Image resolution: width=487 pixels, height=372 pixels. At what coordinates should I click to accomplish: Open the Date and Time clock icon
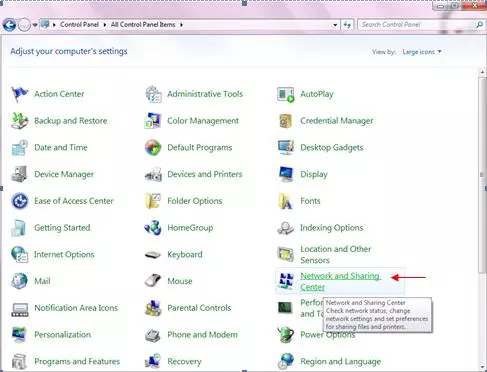(x=19, y=147)
